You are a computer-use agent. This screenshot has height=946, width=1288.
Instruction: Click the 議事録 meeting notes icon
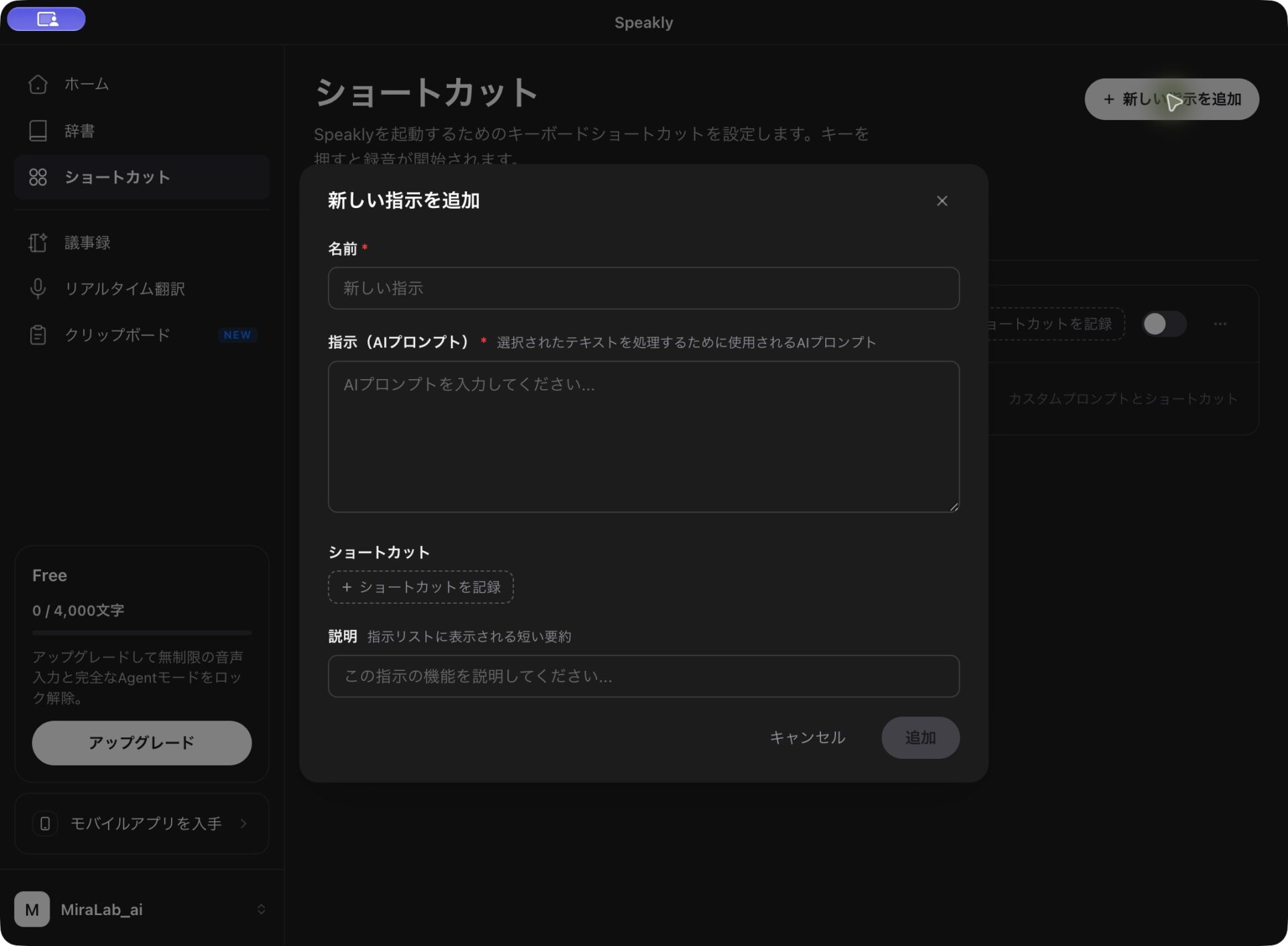pos(38,242)
